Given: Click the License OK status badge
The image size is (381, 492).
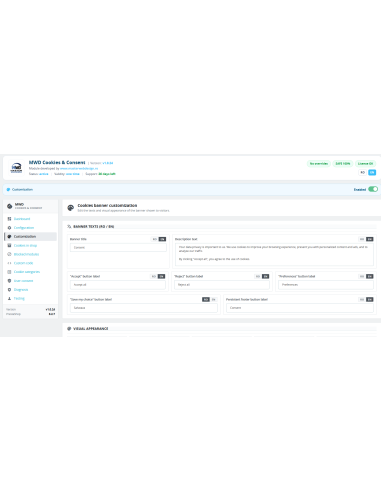Looking at the screenshot, I should (365, 163).
